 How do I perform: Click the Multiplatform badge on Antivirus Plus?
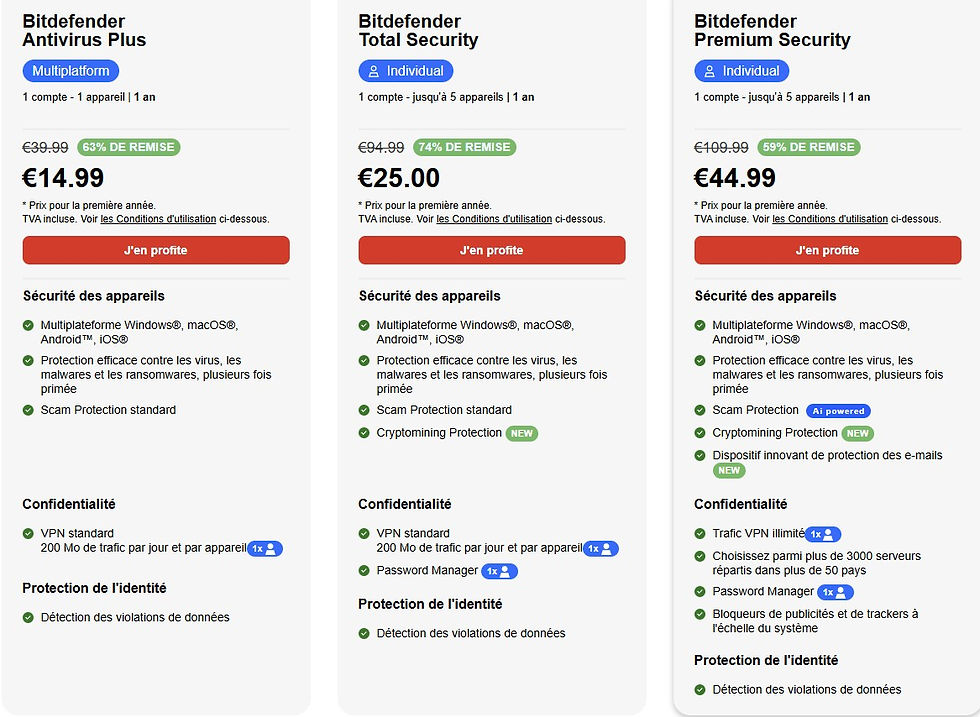pos(71,71)
